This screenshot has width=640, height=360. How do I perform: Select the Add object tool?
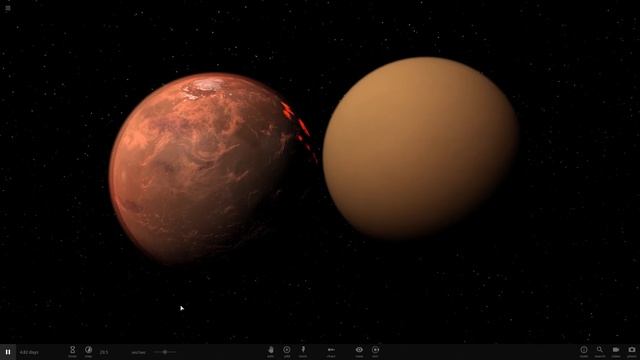[x=287, y=351]
